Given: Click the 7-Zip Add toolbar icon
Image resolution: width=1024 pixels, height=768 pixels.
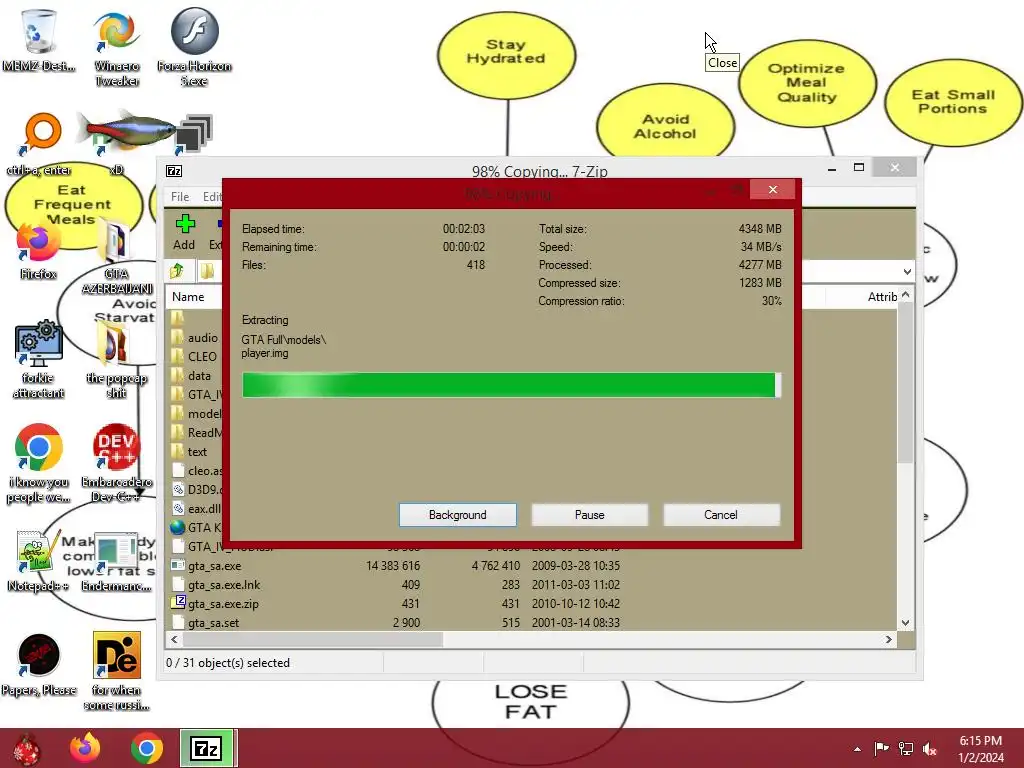Looking at the screenshot, I should [184, 232].
